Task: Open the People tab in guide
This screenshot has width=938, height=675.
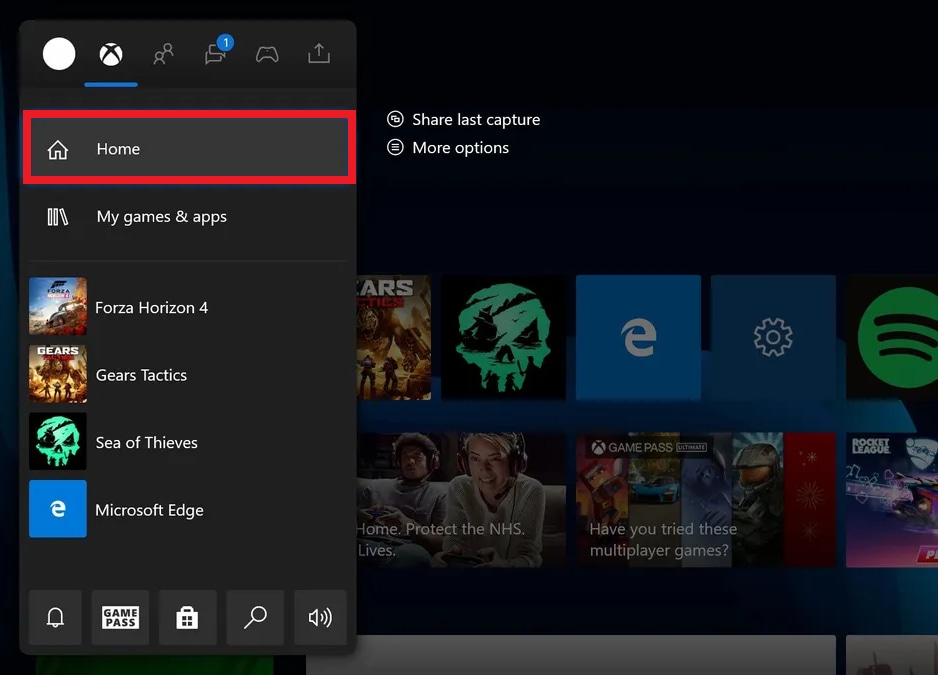Action: tap(163, 54)
